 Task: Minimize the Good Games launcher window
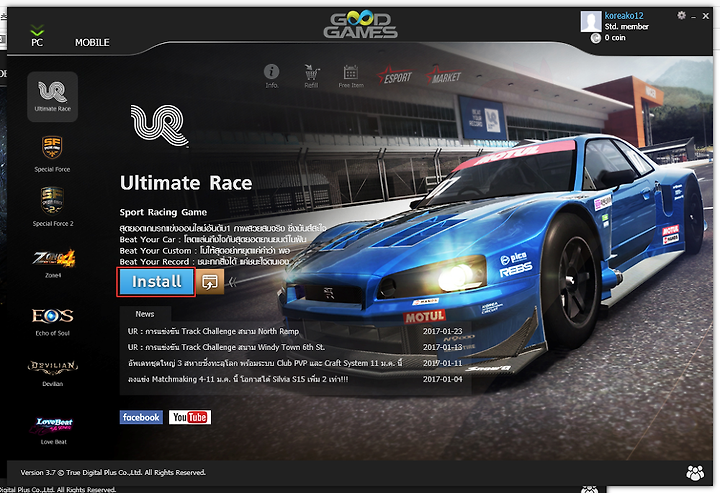tap(693, 17)
